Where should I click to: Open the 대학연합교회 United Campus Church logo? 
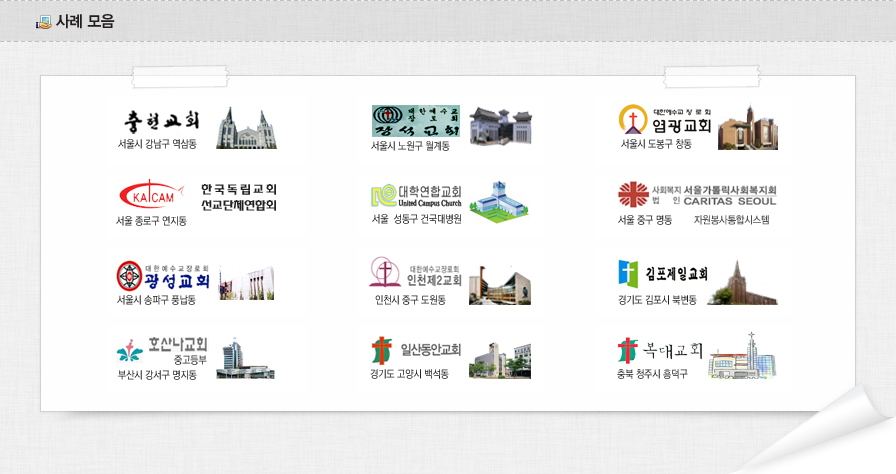416,195
